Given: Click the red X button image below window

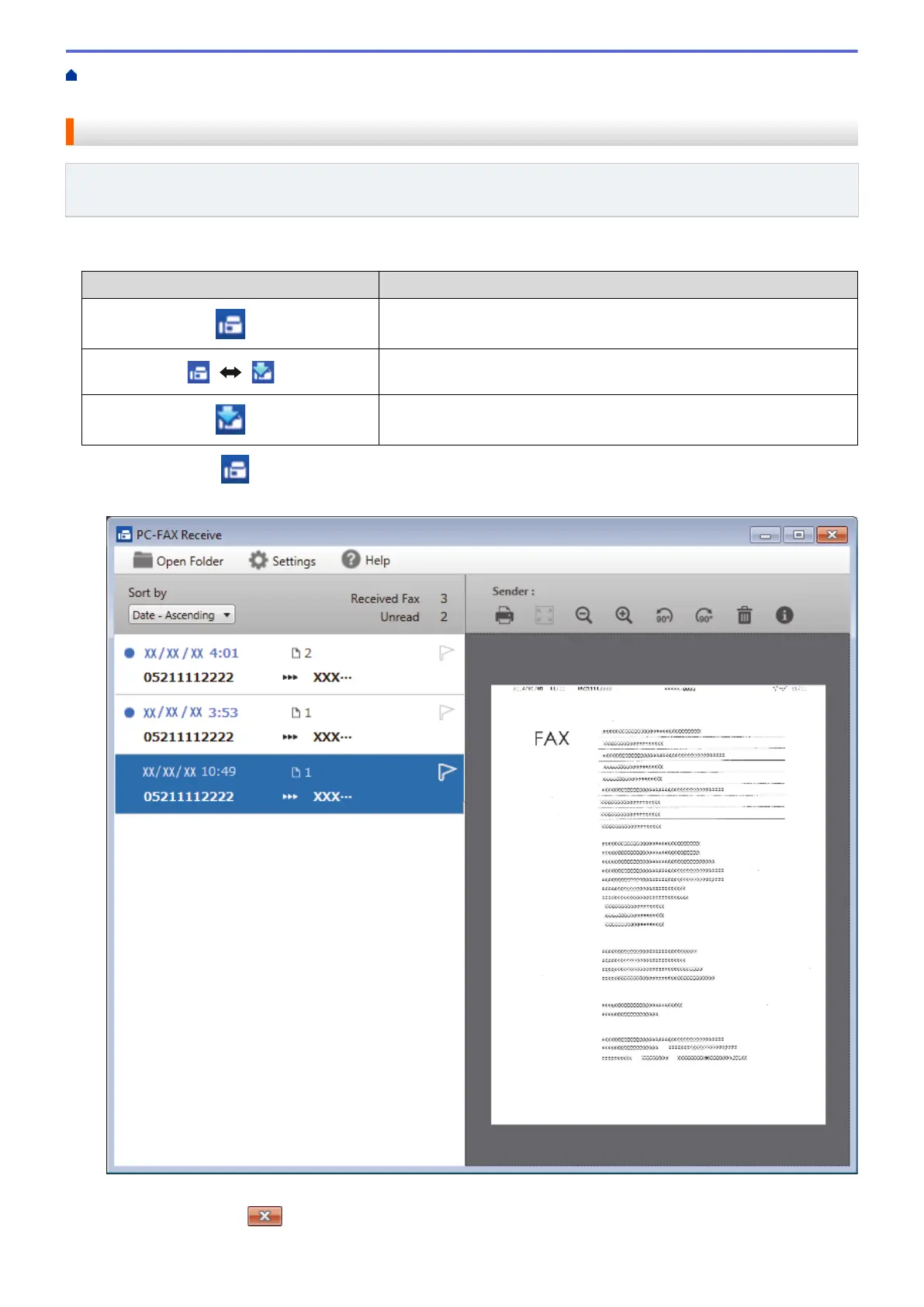Looking at the screenshot, I should (265, 1216).
